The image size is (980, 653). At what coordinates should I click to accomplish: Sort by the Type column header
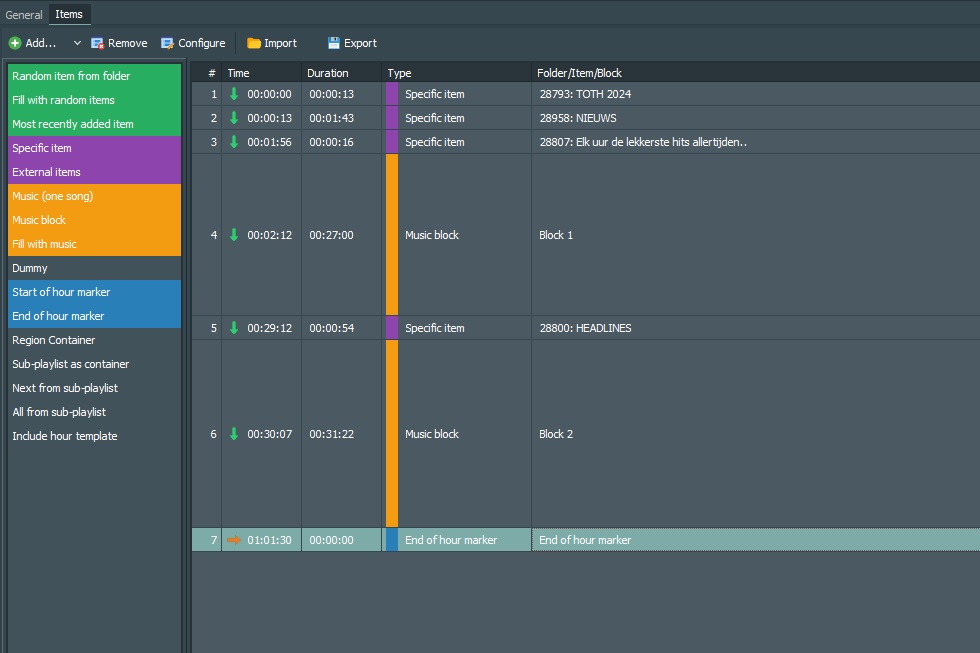[399, 73]
